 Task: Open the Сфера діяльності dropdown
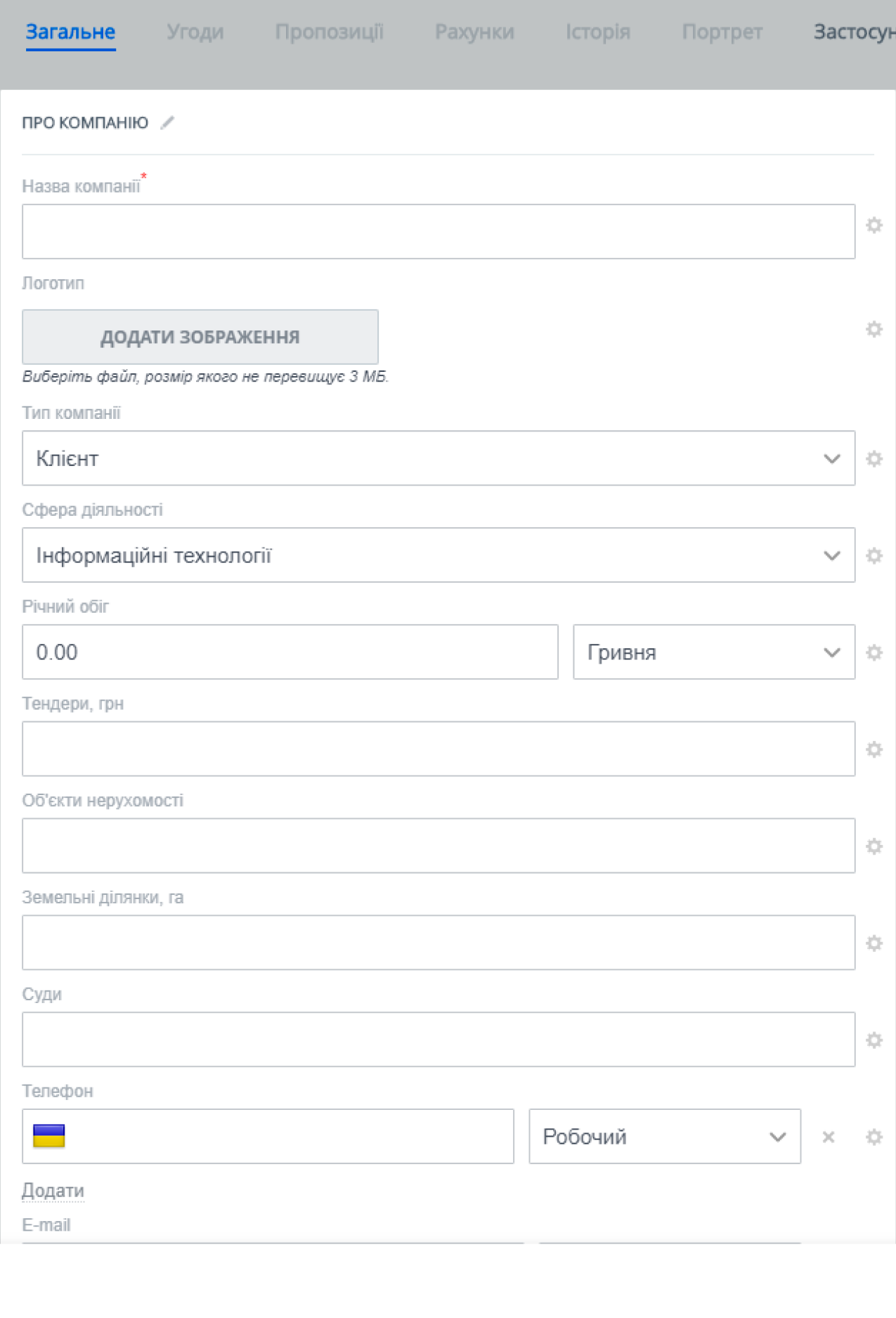[x=438, y=555]
